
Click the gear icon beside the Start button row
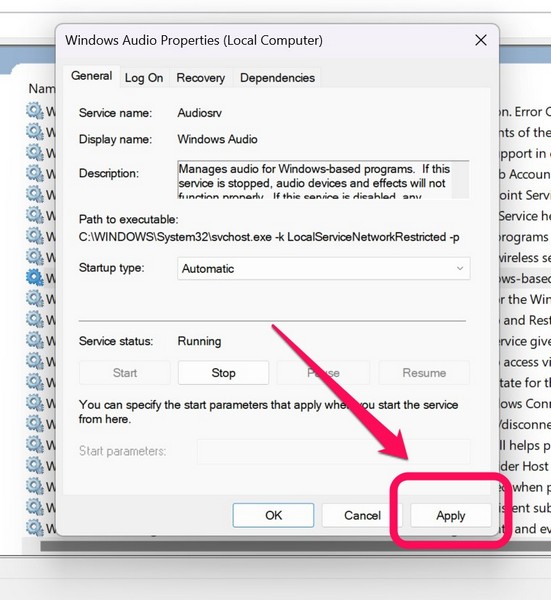[x=35, y=381]
